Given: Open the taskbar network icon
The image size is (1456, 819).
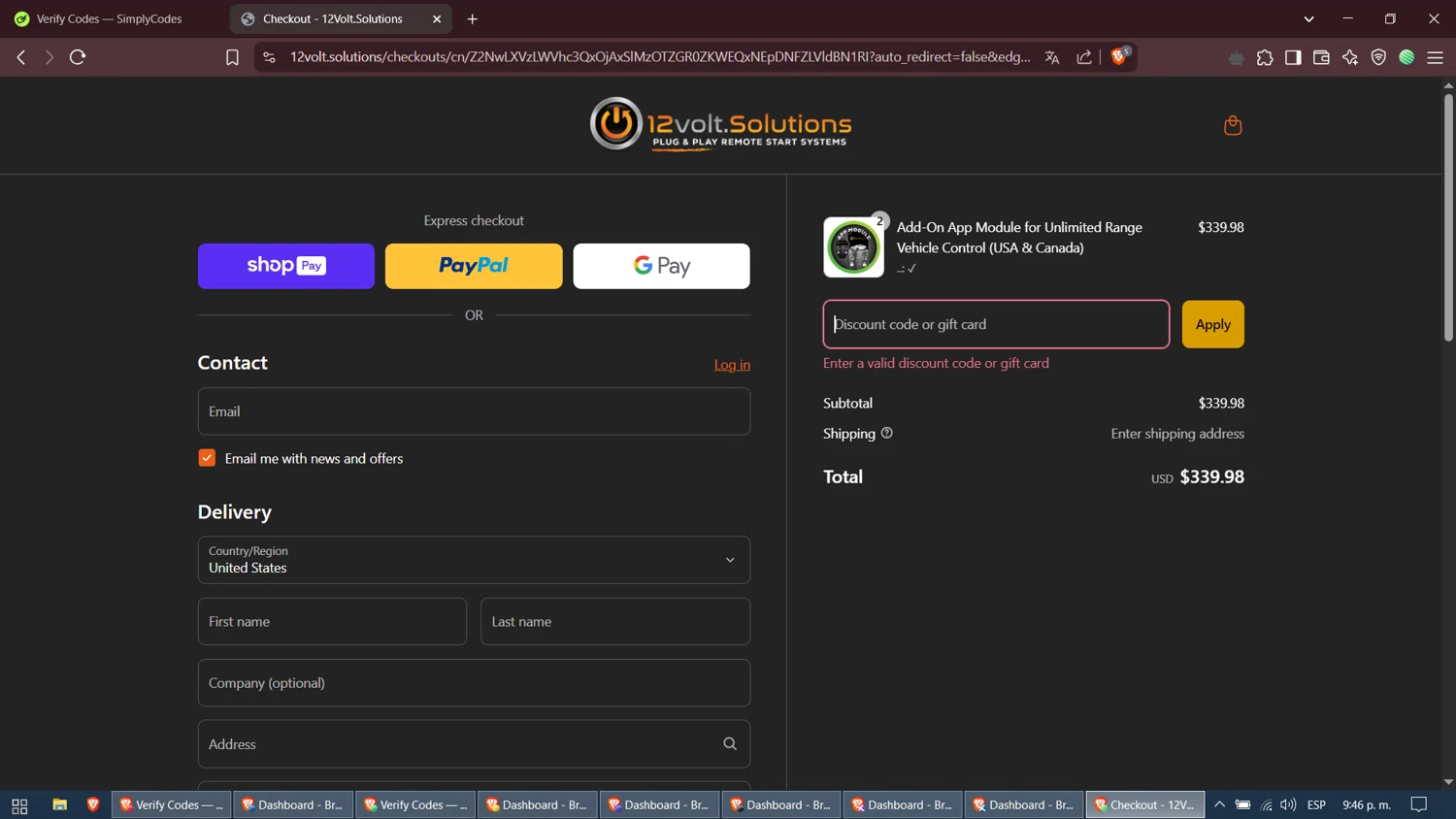Looking at the screenshot, I should point(1266,805).
